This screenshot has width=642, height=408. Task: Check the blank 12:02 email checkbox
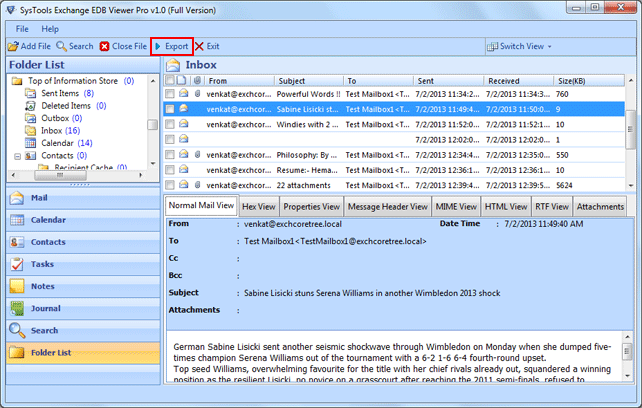tap(170, 139)
